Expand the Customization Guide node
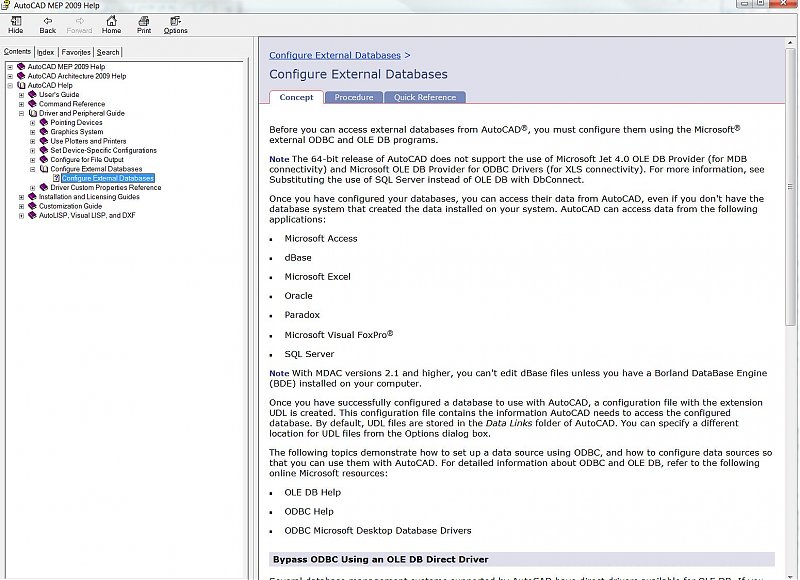Image resolution: width=800 pixels, height=580 pixels. 21,206
